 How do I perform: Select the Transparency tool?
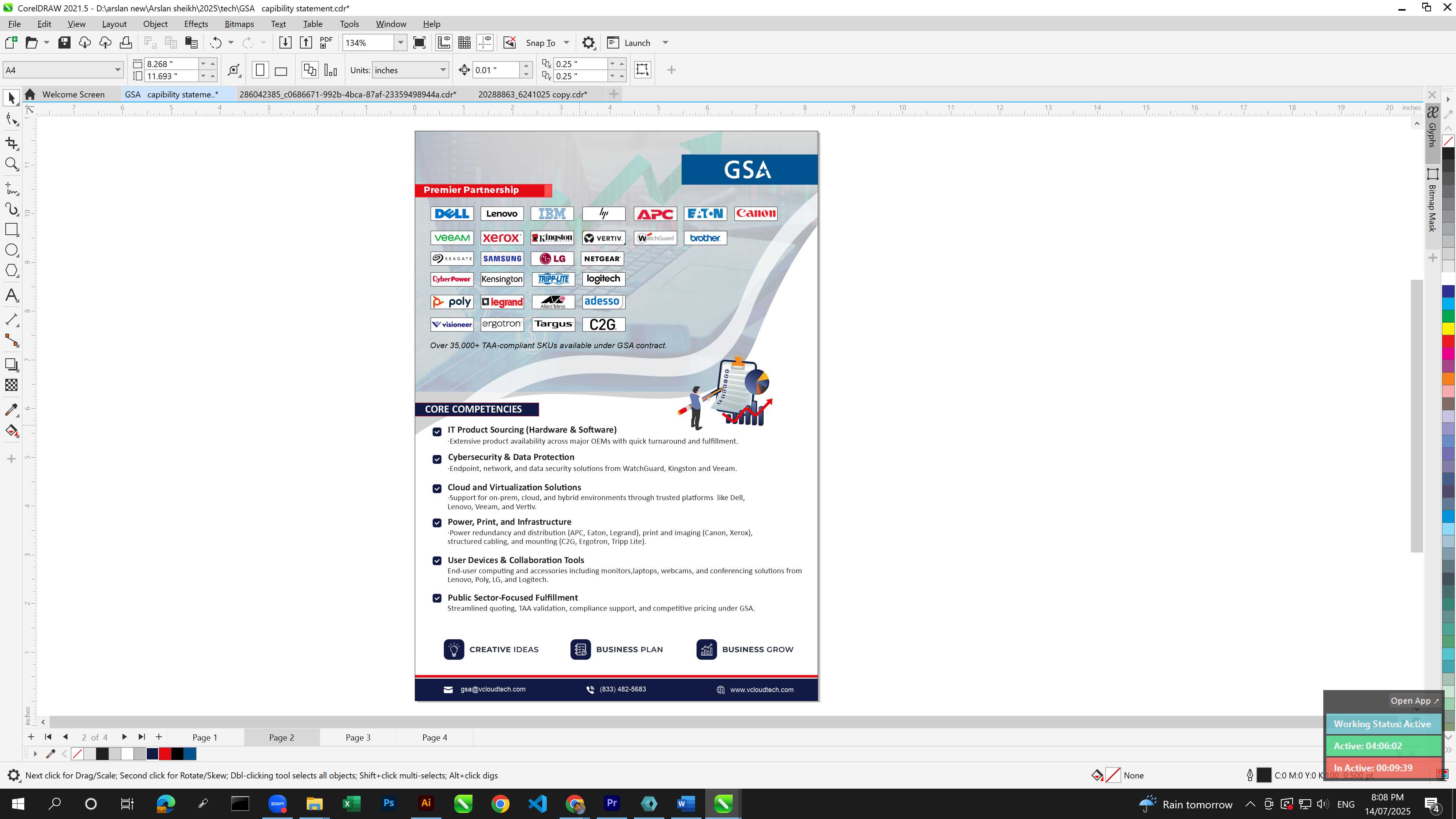[11, 385]
